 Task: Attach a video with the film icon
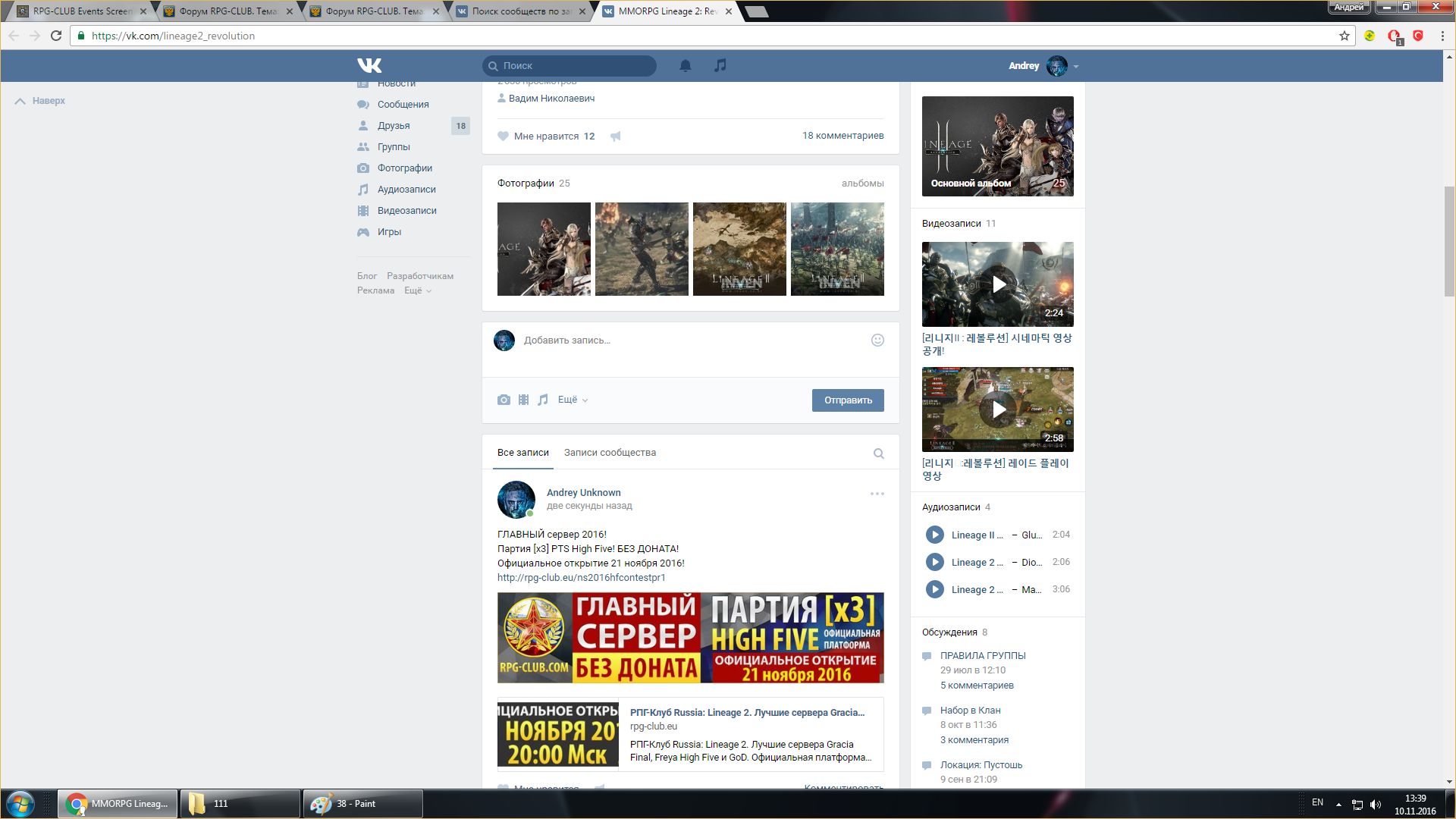point(523,400)
